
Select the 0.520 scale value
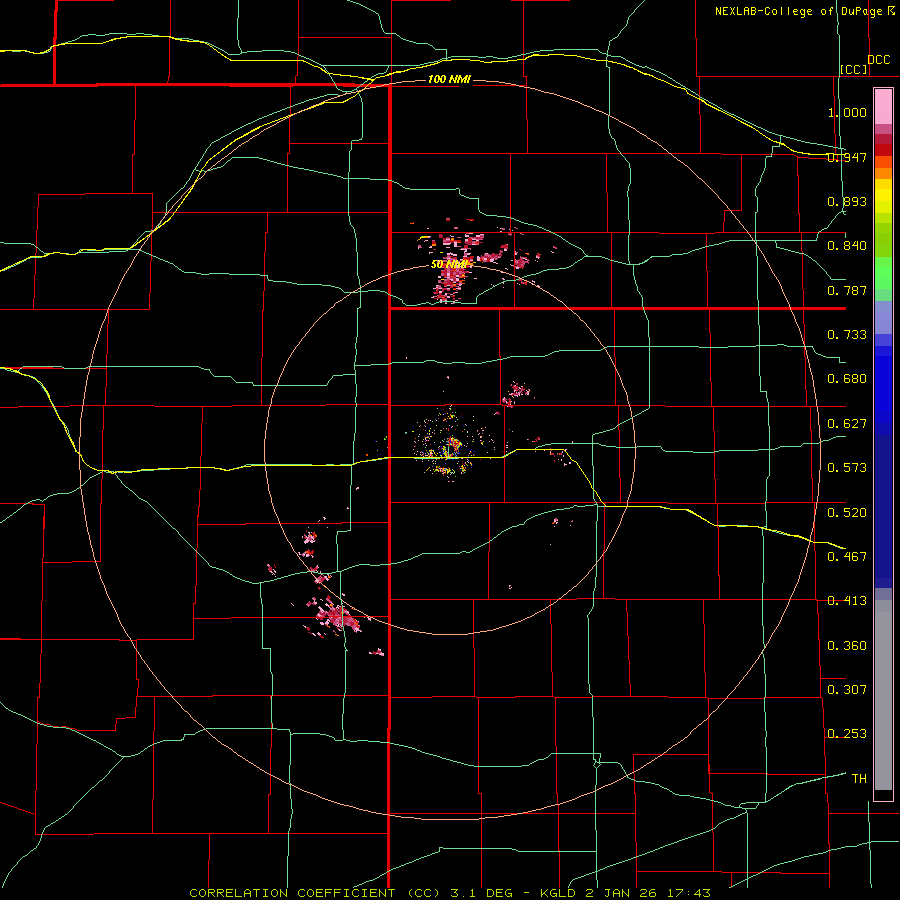[x=847, y=512]
